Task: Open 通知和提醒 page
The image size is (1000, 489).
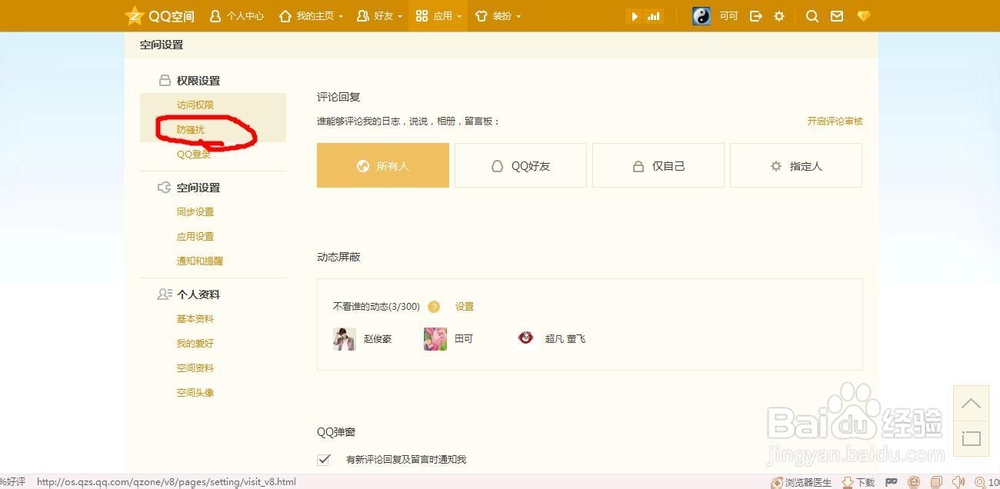Action: (200, 261)
